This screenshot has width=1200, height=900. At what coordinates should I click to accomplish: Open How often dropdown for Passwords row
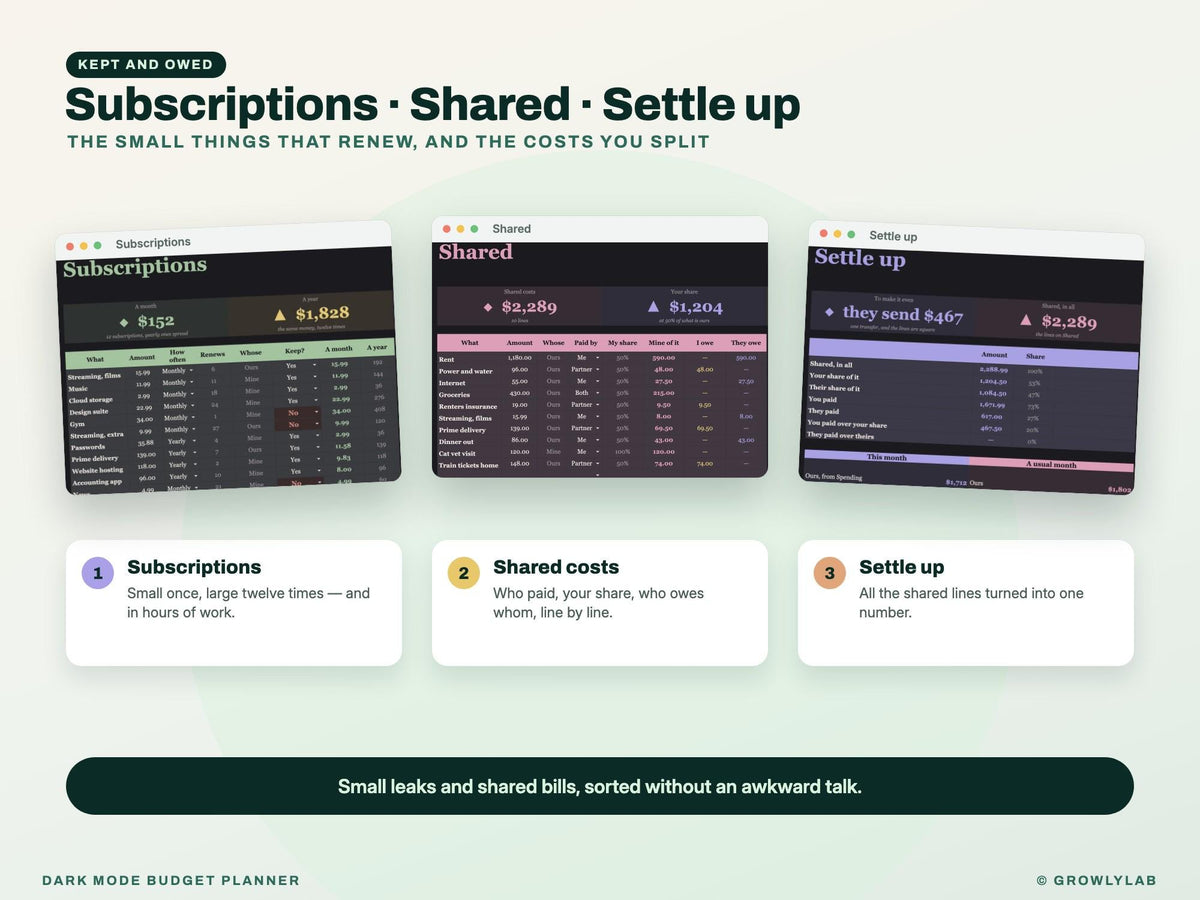(x=194, y=441)
